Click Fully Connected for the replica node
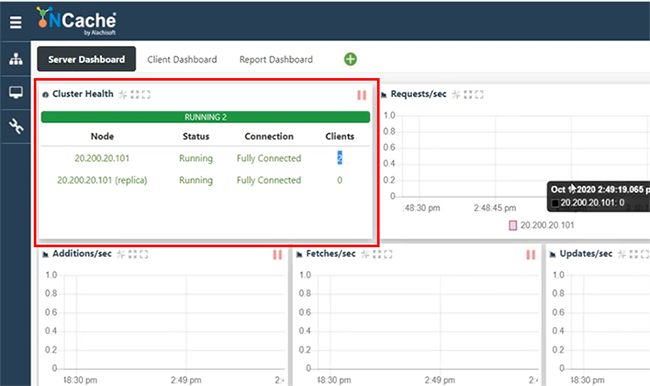The width and height of the screenshot is (650, 386). [269, 180]
